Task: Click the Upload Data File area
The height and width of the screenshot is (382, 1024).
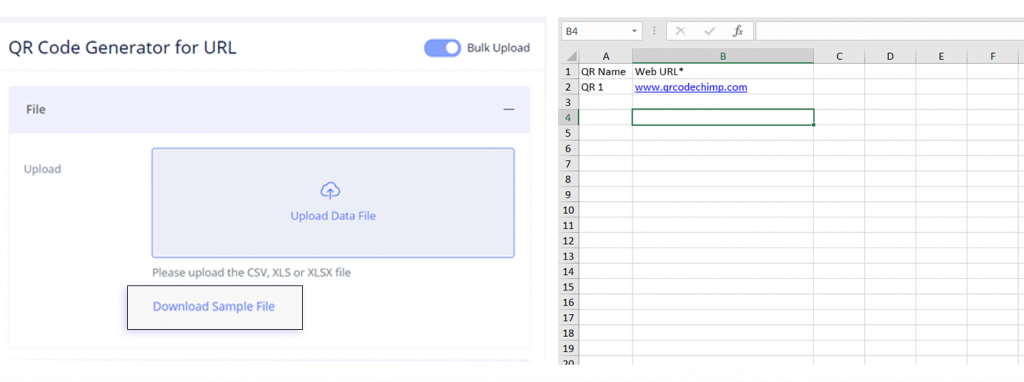Action: (333, 203)
